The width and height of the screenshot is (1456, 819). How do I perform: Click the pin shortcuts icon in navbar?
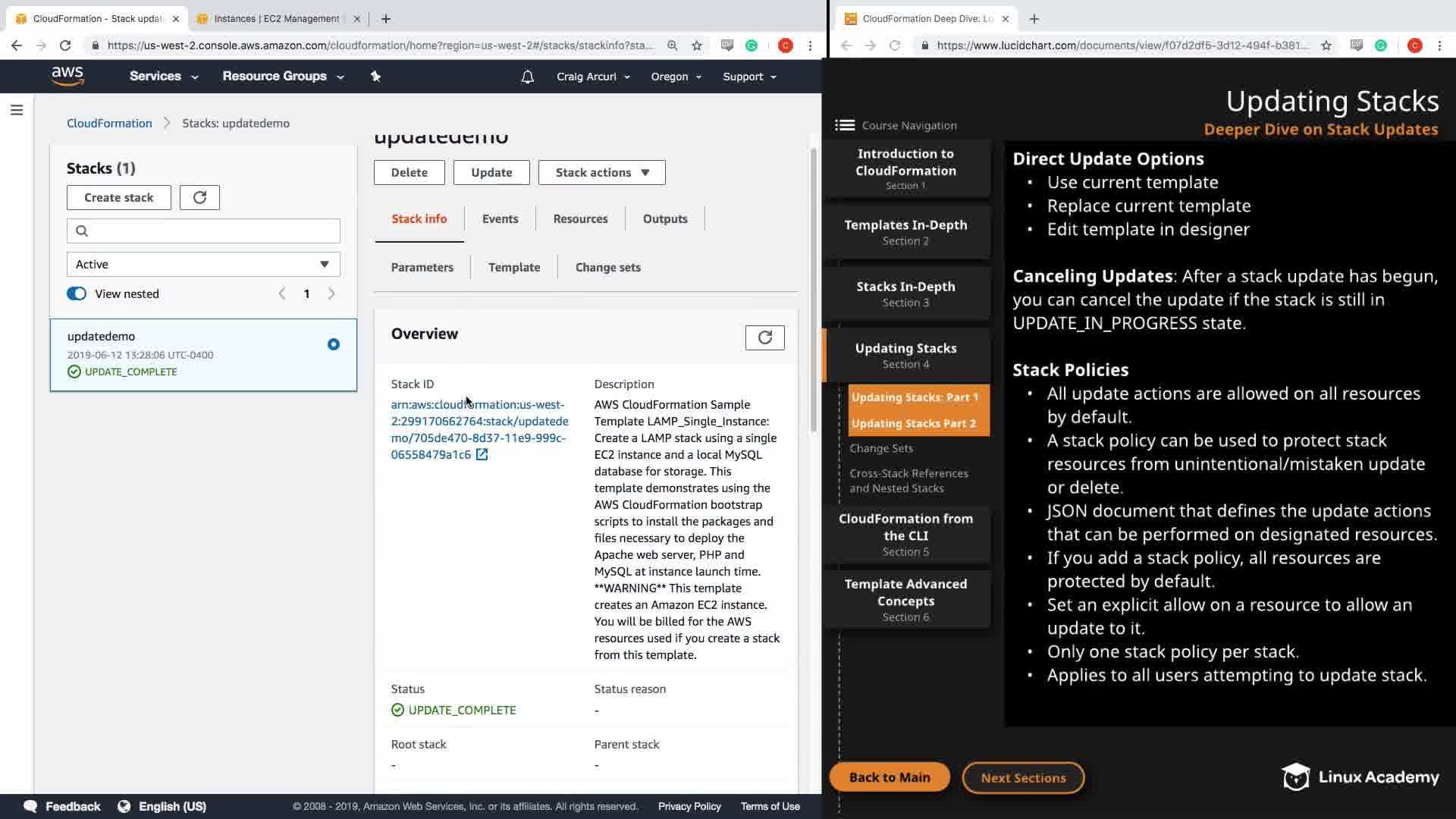375,76
